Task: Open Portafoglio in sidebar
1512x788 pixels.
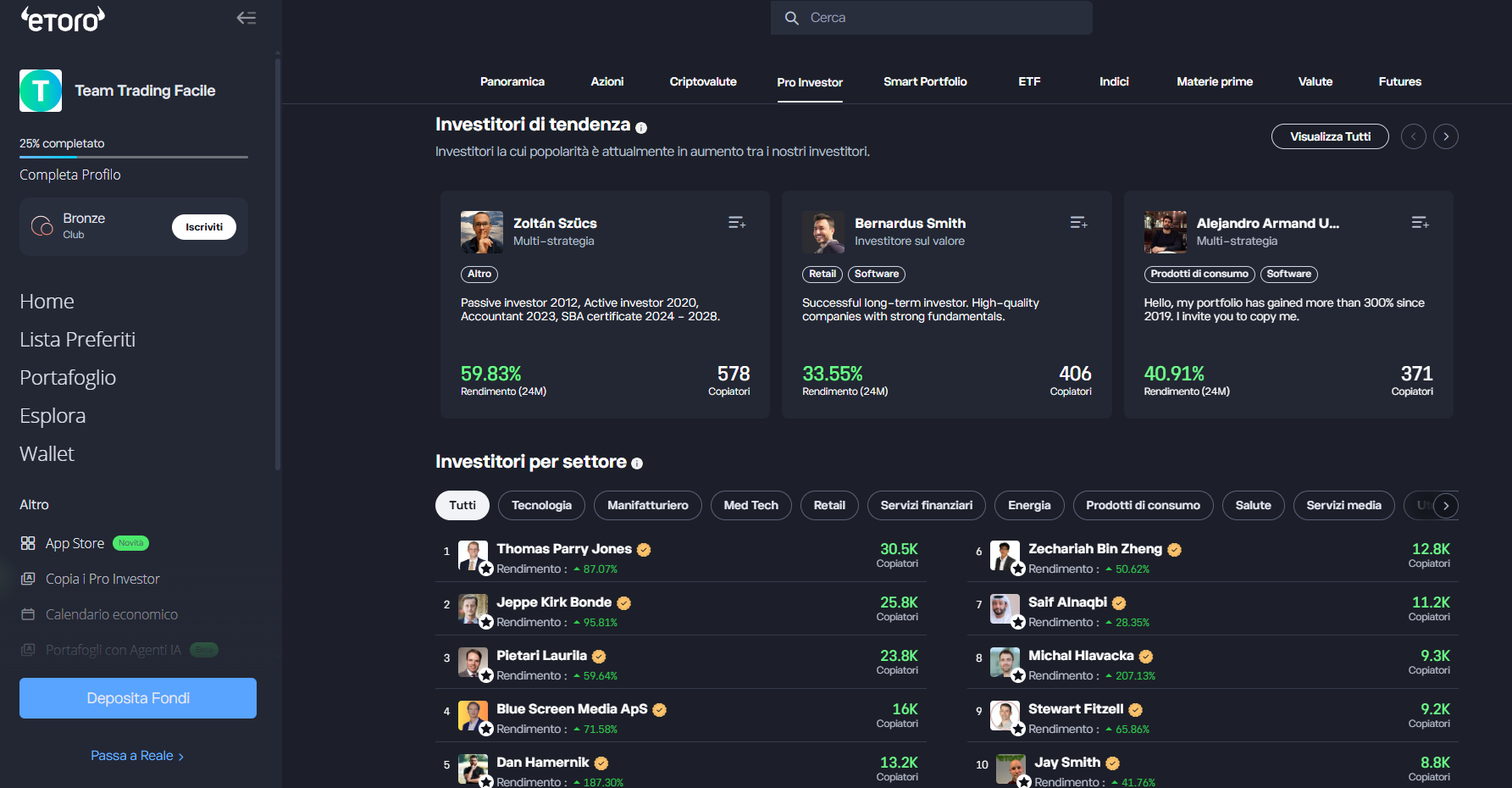Action: (68, 378)
